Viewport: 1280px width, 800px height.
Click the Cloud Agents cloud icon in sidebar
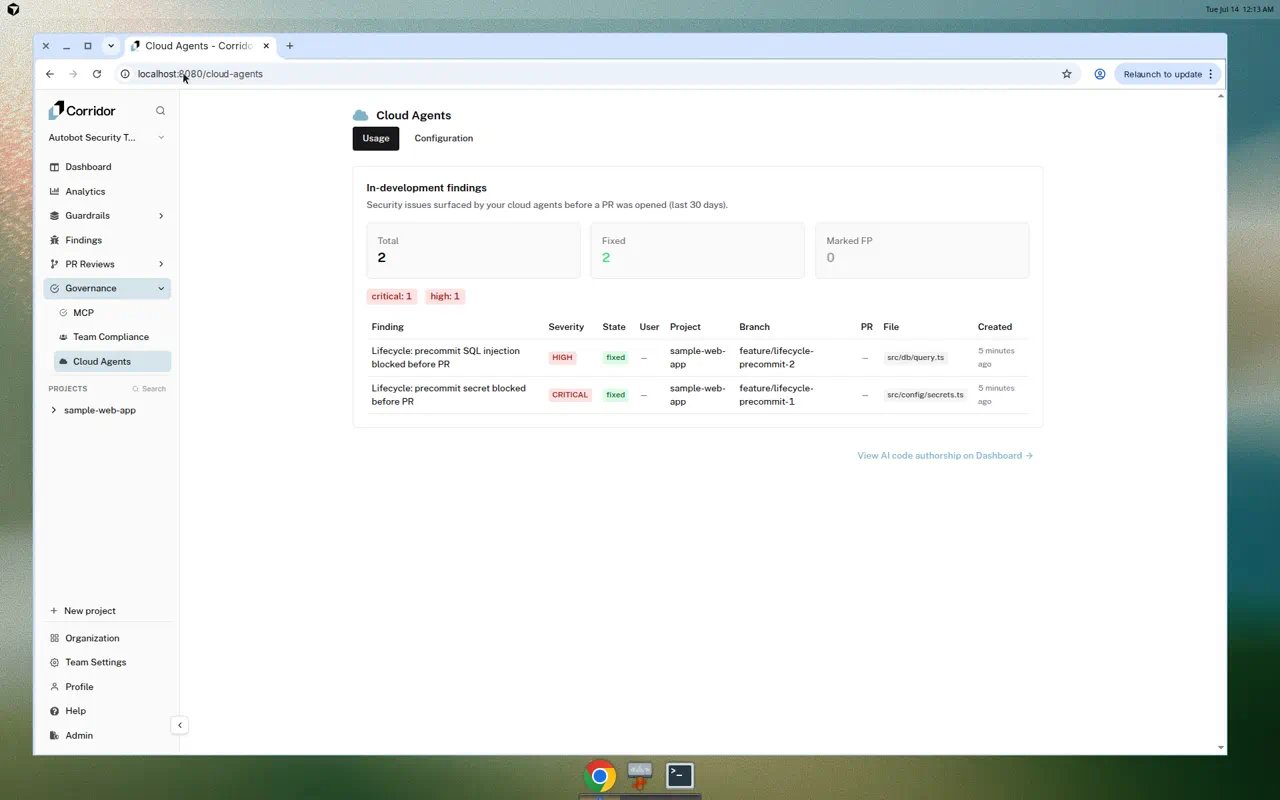[x=63, y=361]
